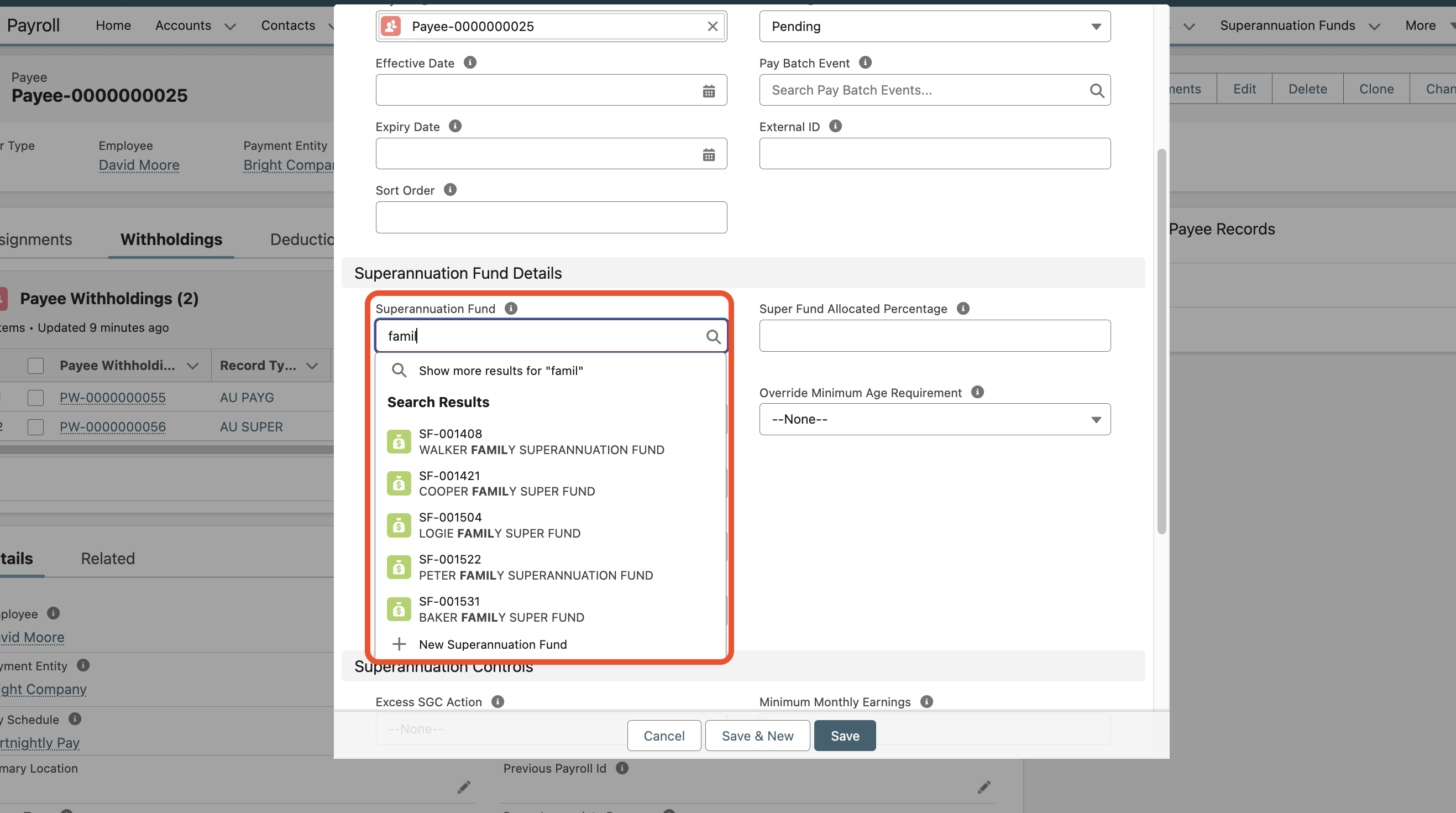This screenshot has width=1456, height=813.
Task: Click the Save & New button
Action: (x=757, y=736)
